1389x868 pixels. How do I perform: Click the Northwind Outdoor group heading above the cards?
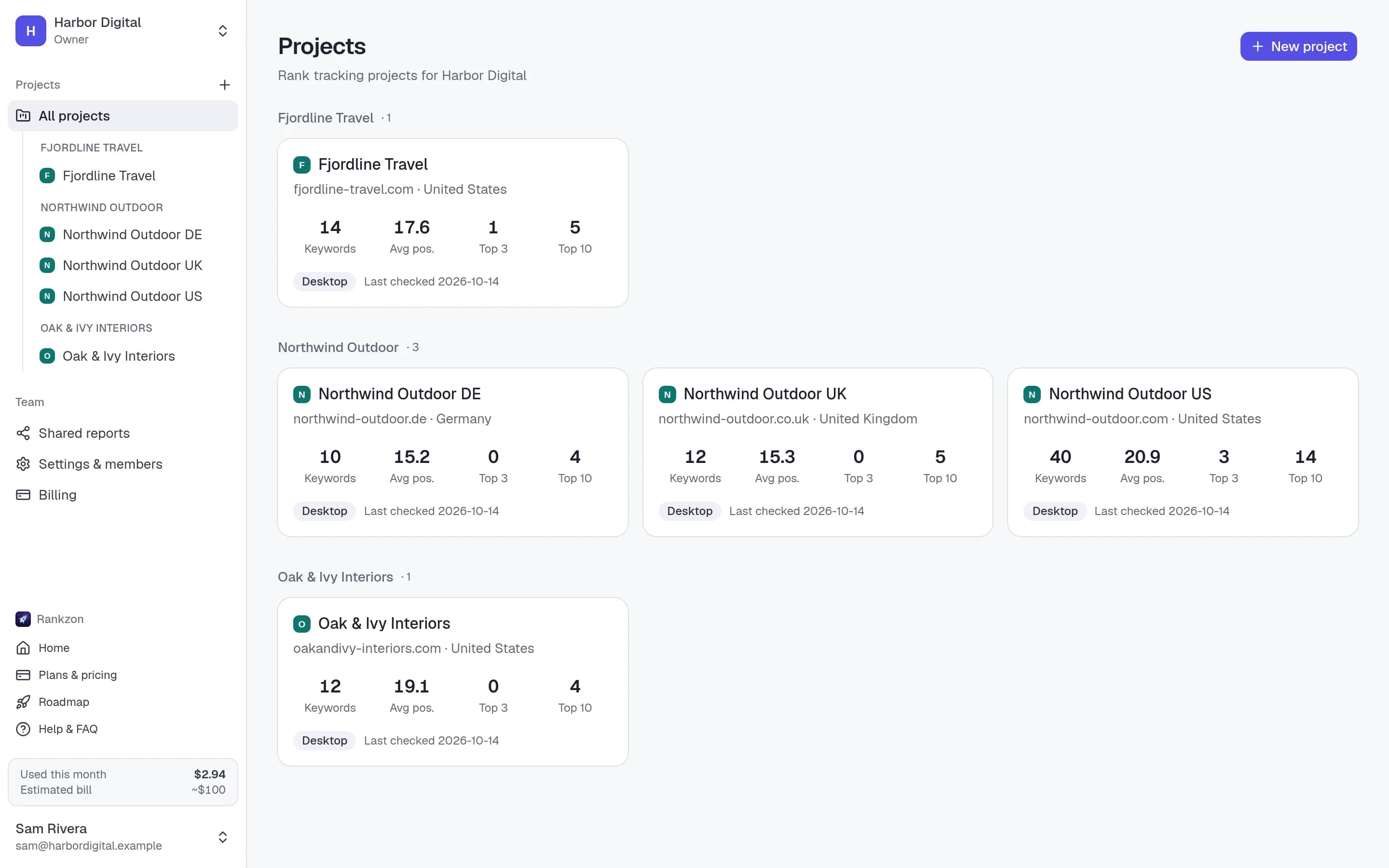338,347
